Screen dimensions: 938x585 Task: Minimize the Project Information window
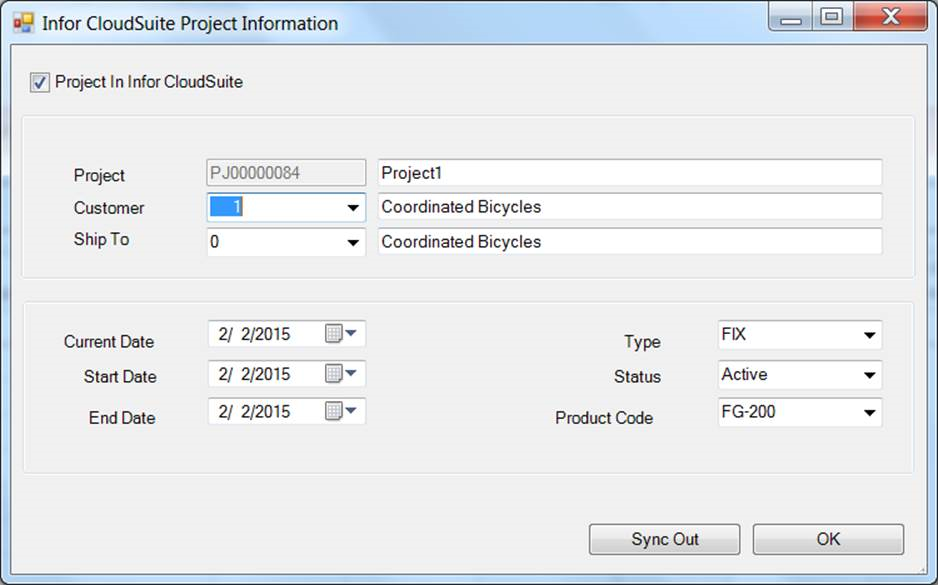[x=791, y=17]
